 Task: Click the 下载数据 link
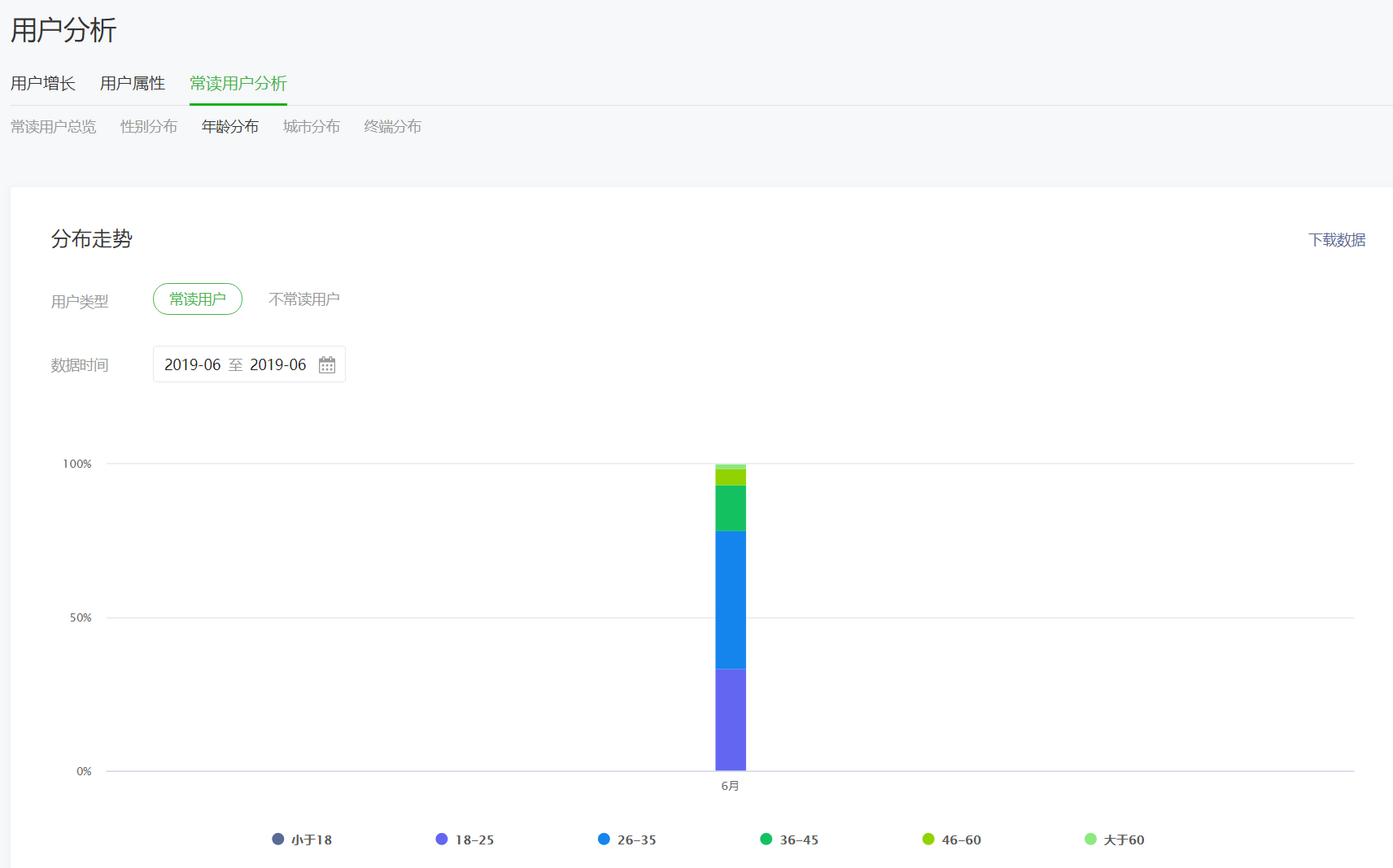tap(1337, 239)
